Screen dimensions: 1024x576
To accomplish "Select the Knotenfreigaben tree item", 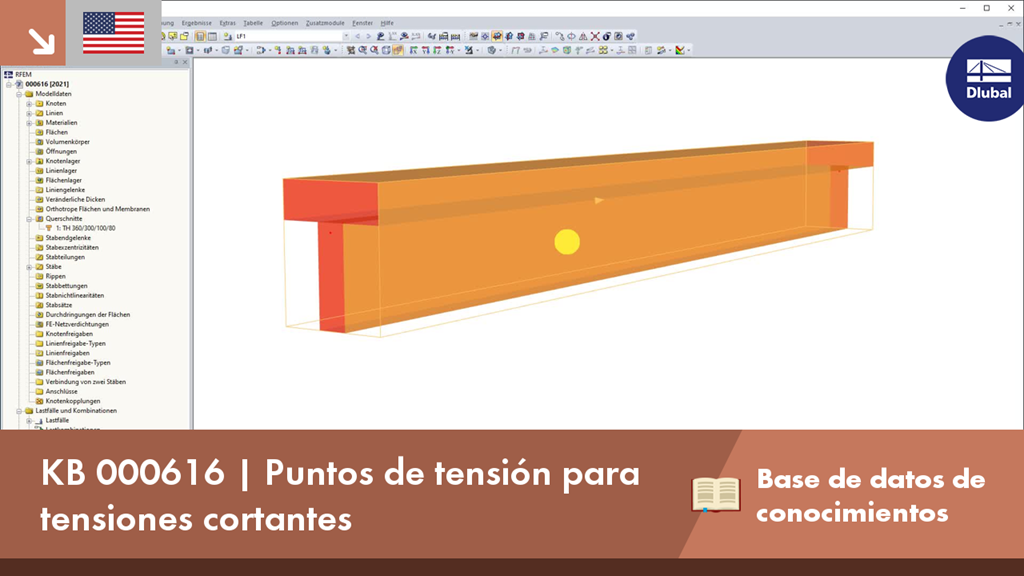I will coord(69,334).
